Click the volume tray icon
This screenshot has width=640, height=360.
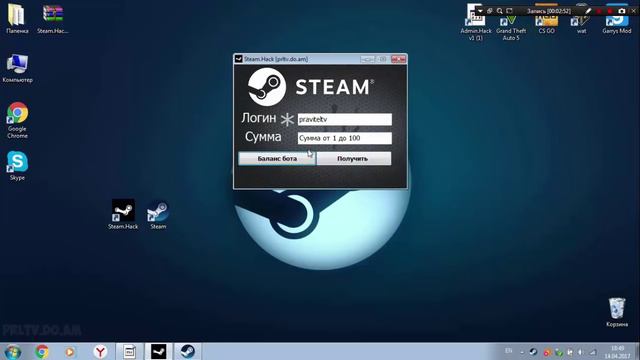[581, 352]
